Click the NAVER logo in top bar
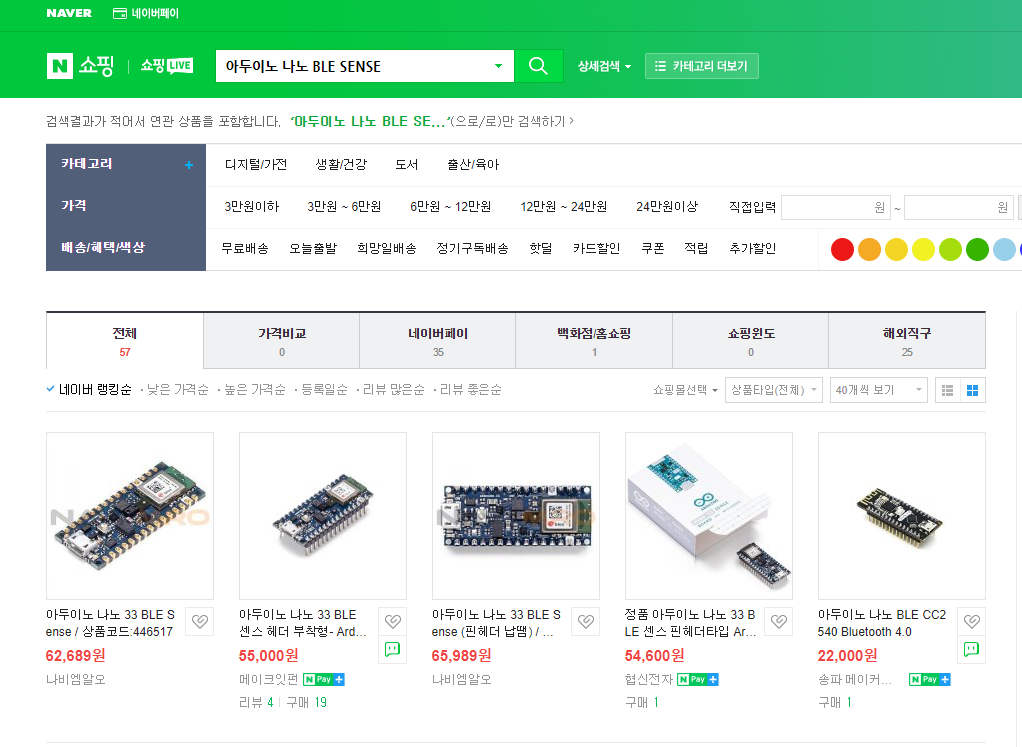Image resolution: width=1022 pixels, height=747 pixels. (69, 13)
